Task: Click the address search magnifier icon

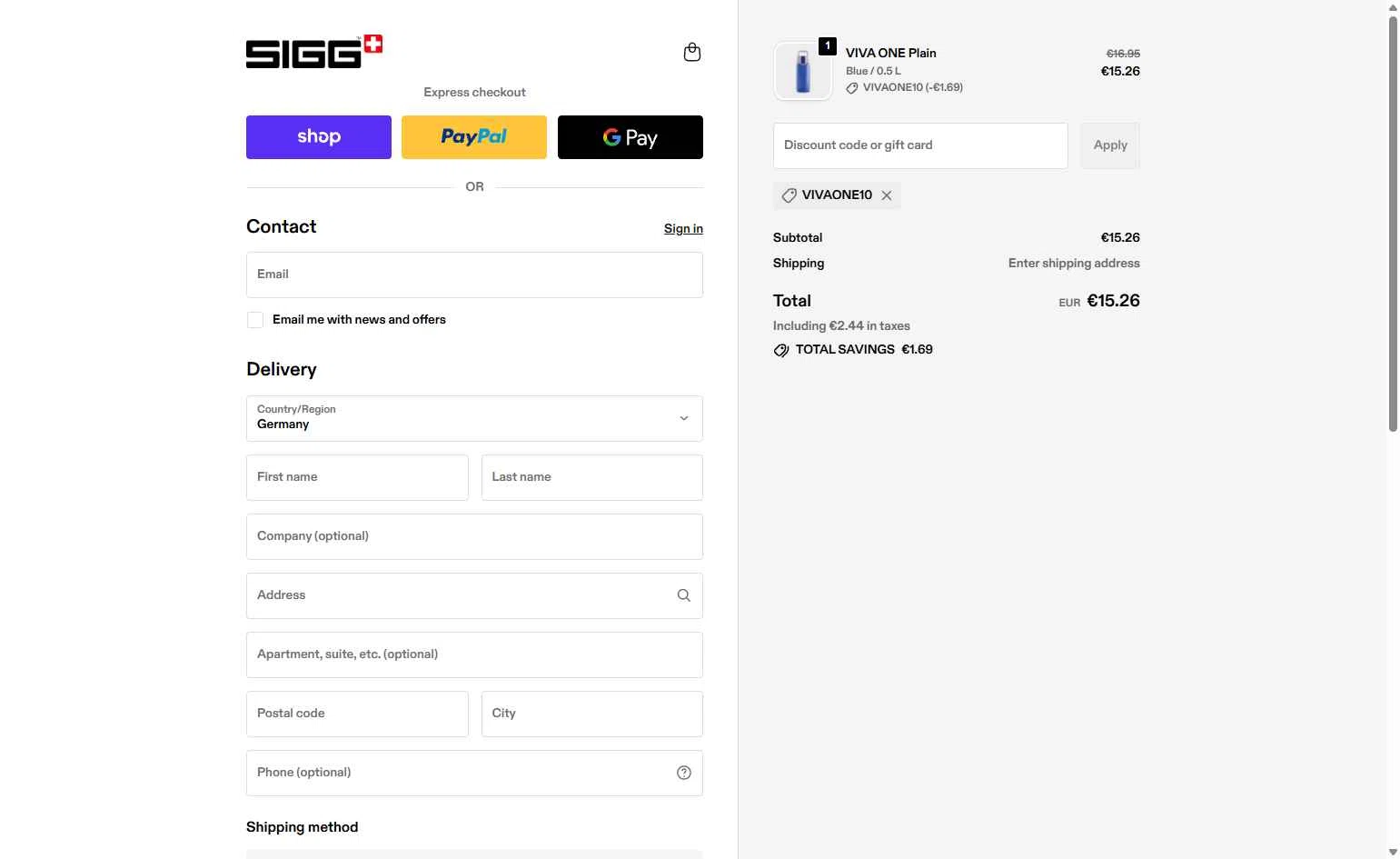Action: pos(684,595)
